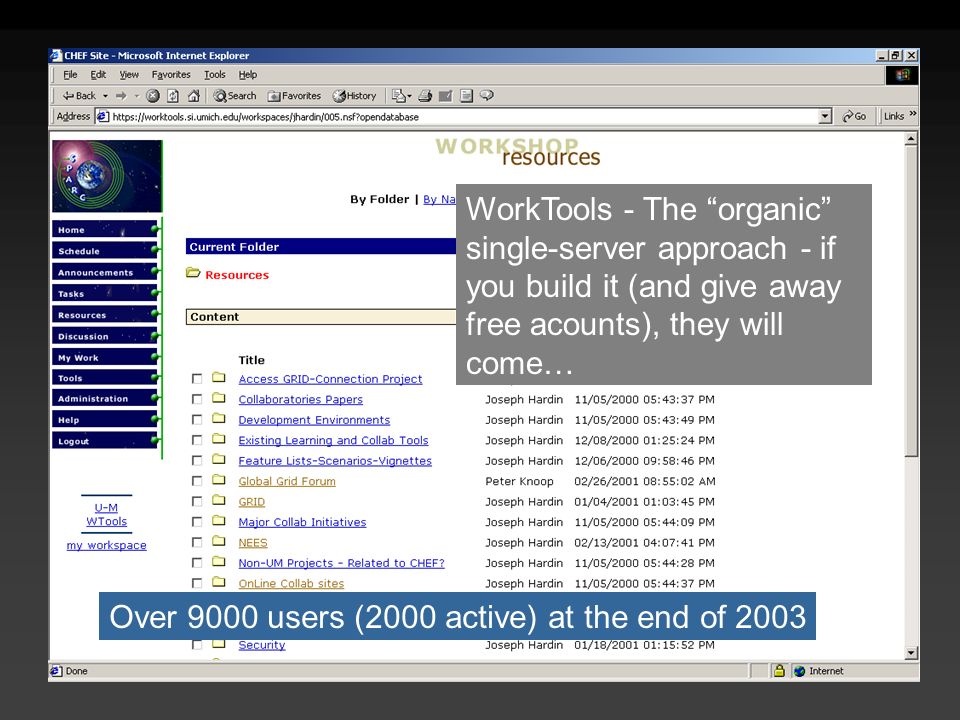Open Schedule in the sidebar
The width and height of the screenshot is (960, 720).
pyautogui.click(x=105, y=251)
